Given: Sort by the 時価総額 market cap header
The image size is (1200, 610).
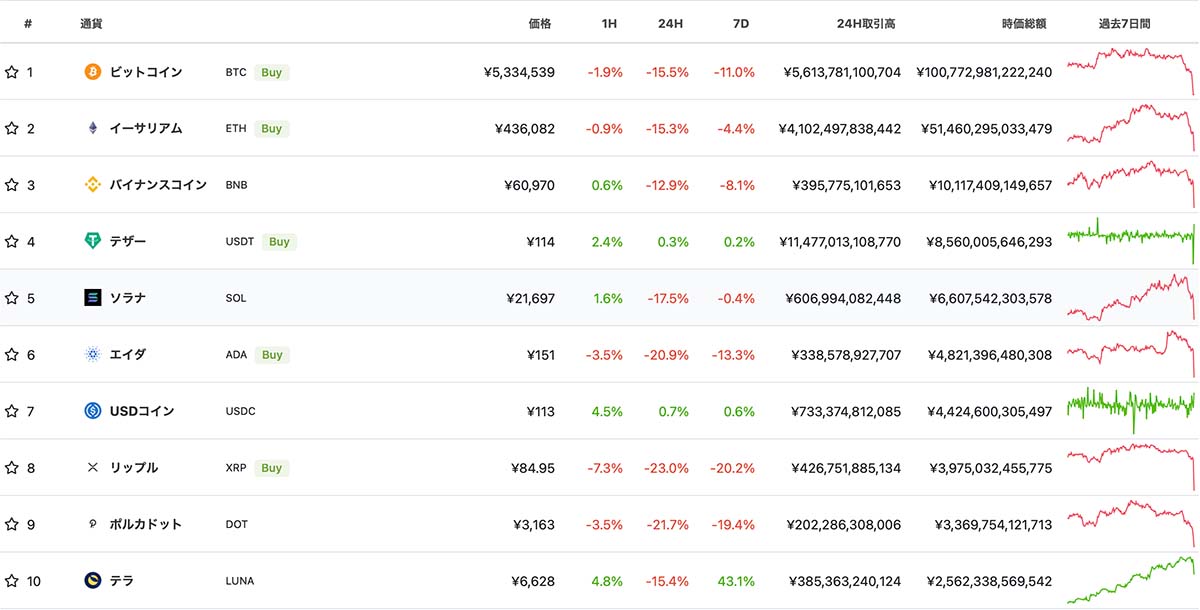Looking at the screenshot, I should click(x=1024, y=23).
